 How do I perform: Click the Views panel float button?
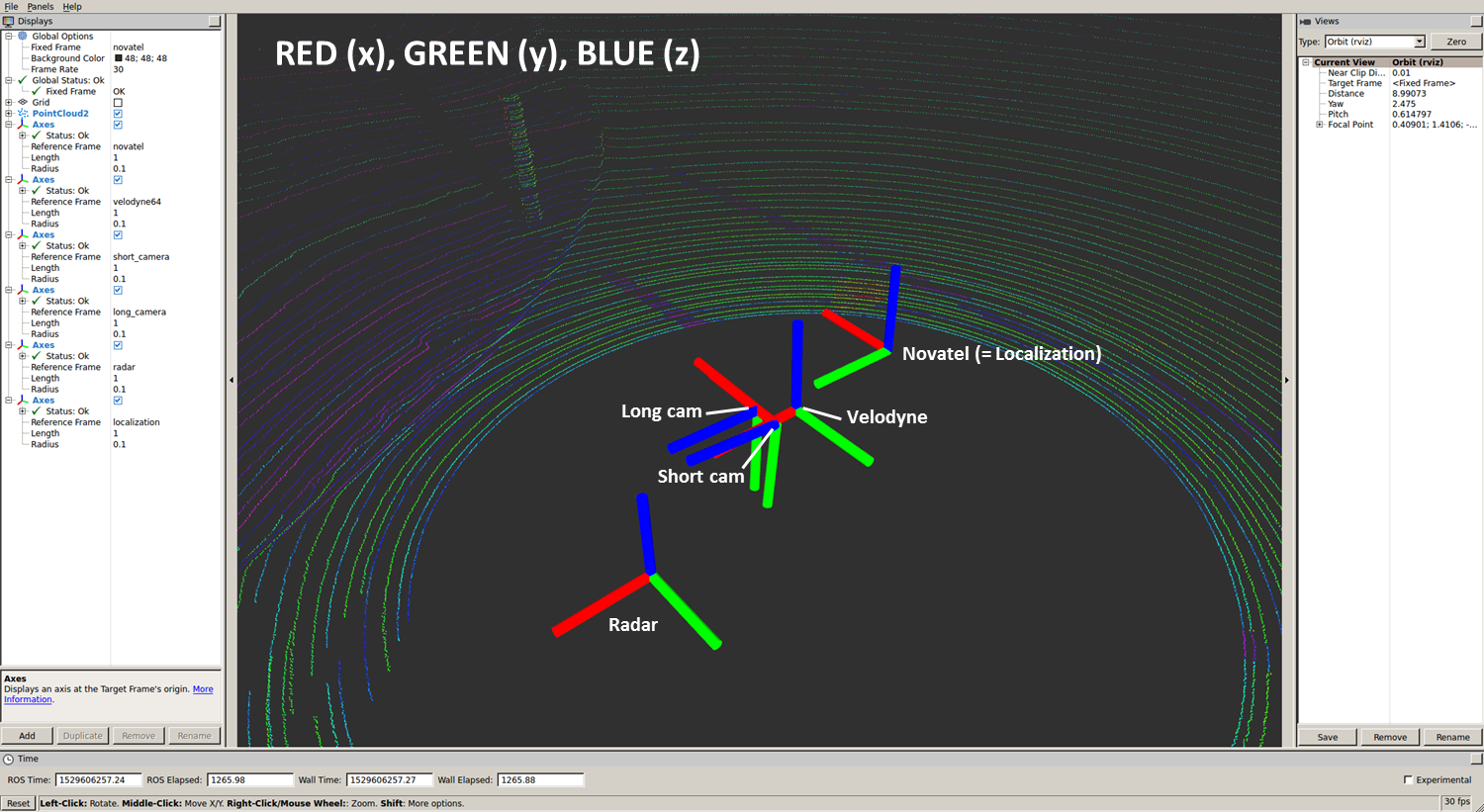coord(1477,21)
